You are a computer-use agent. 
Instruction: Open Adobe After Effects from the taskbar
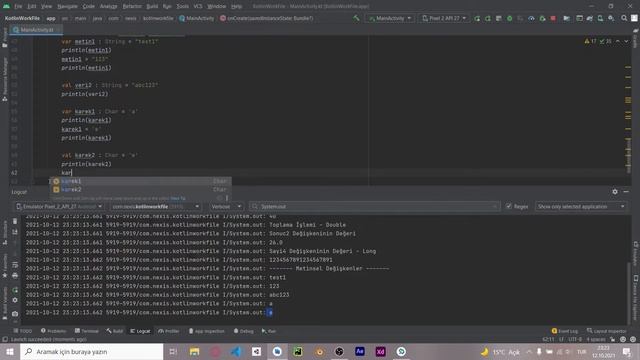[x=360, y=351]
